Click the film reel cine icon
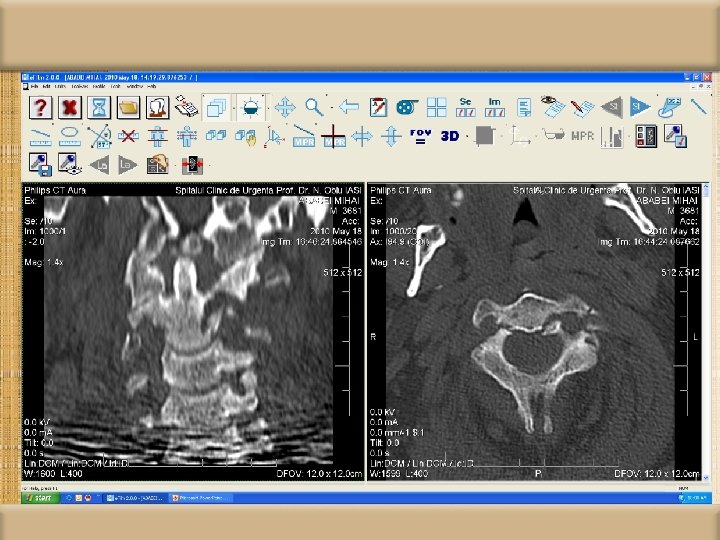This screenshot has width=720, height=540. (x=407, y=107)
